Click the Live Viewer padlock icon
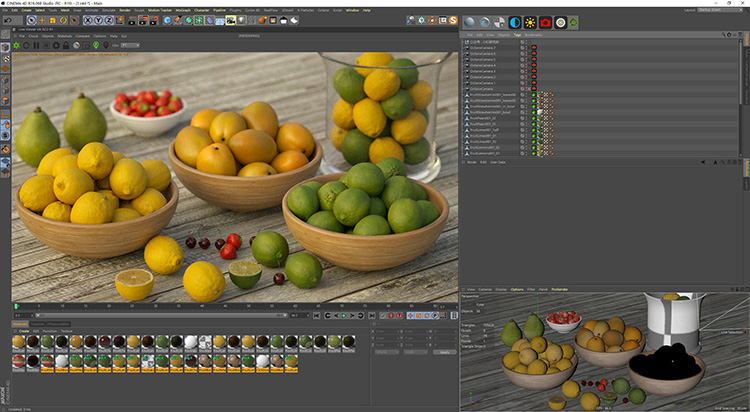The width and height of the screenshot is (750, 412). point(66,45)
